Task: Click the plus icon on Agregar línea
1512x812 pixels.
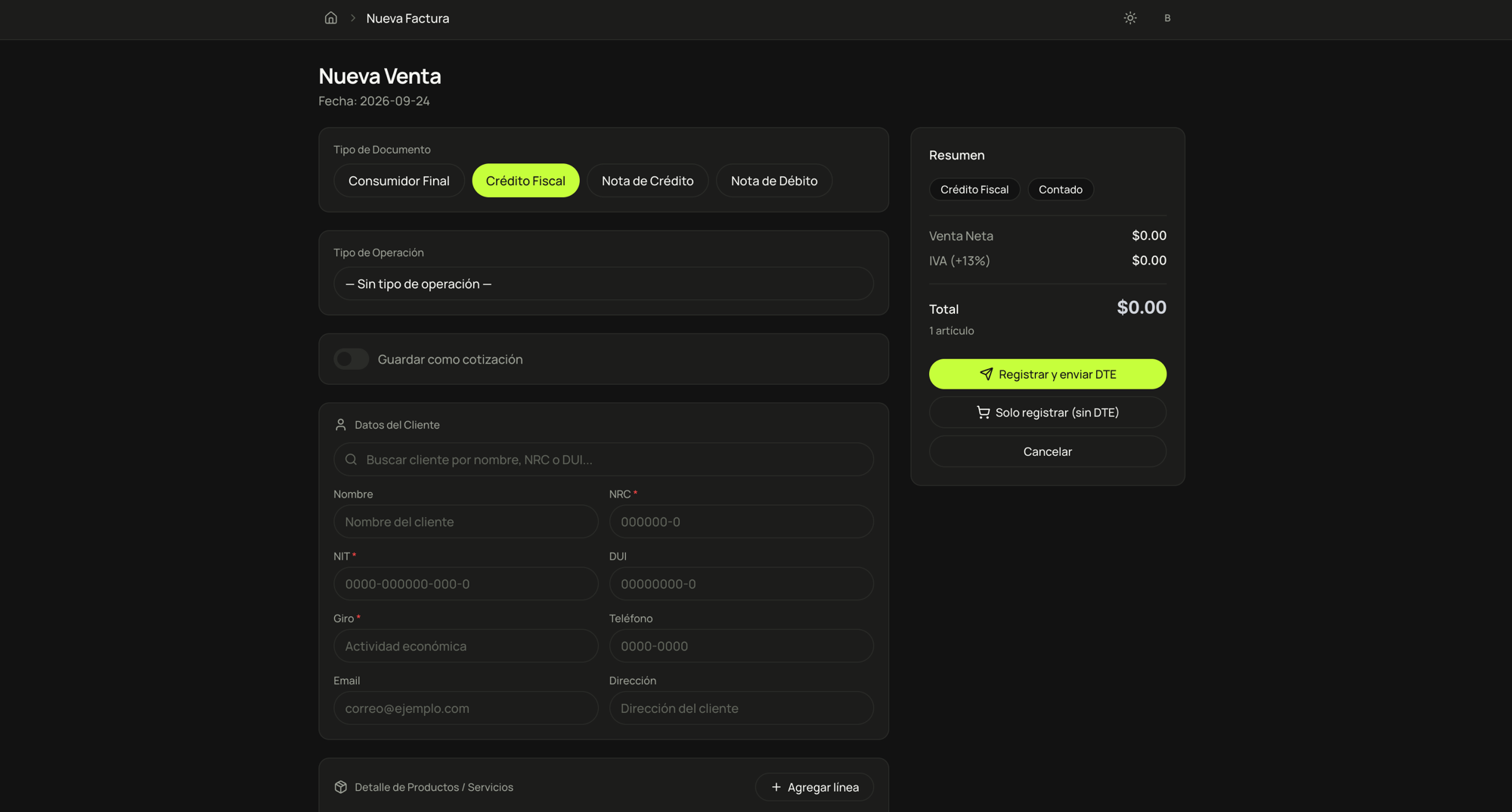Action: tap(776, 787)
